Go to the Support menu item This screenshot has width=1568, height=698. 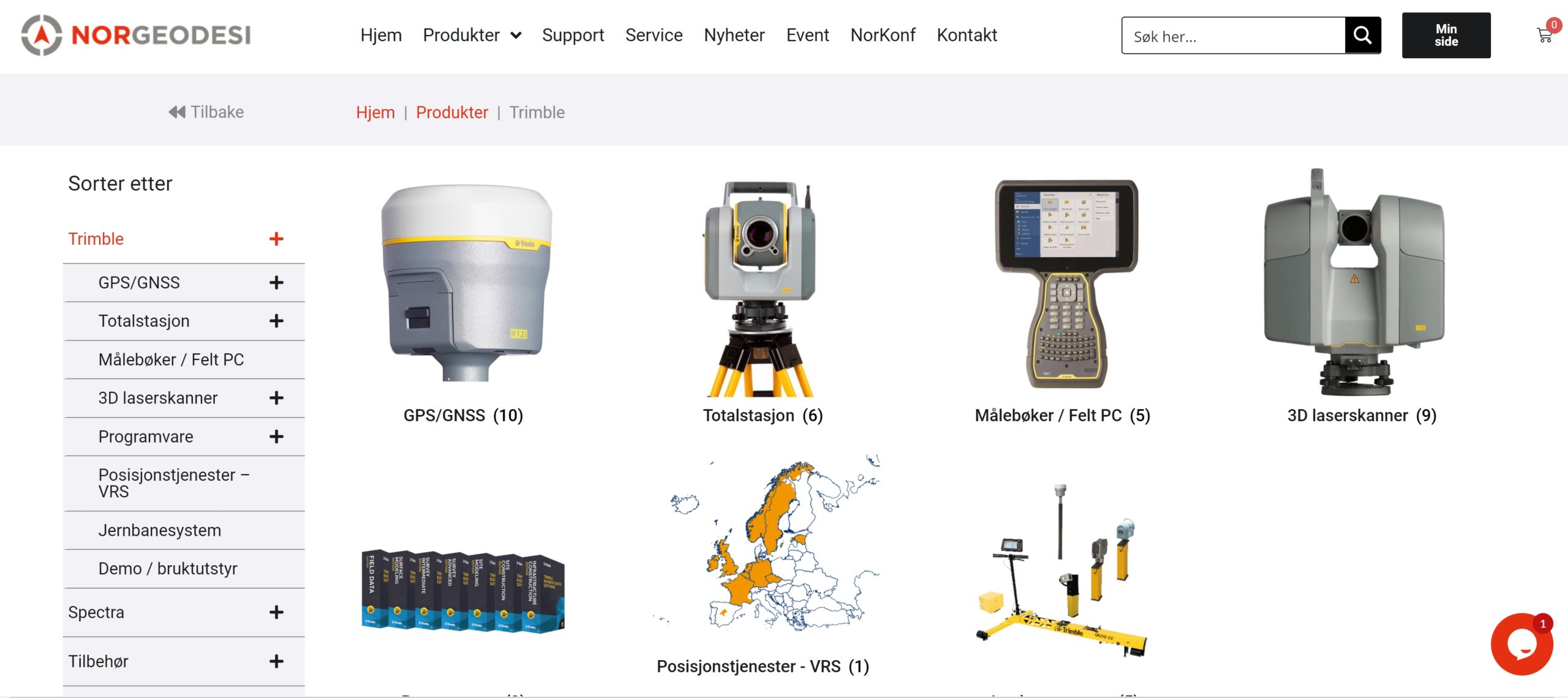(x=573, y=36)
